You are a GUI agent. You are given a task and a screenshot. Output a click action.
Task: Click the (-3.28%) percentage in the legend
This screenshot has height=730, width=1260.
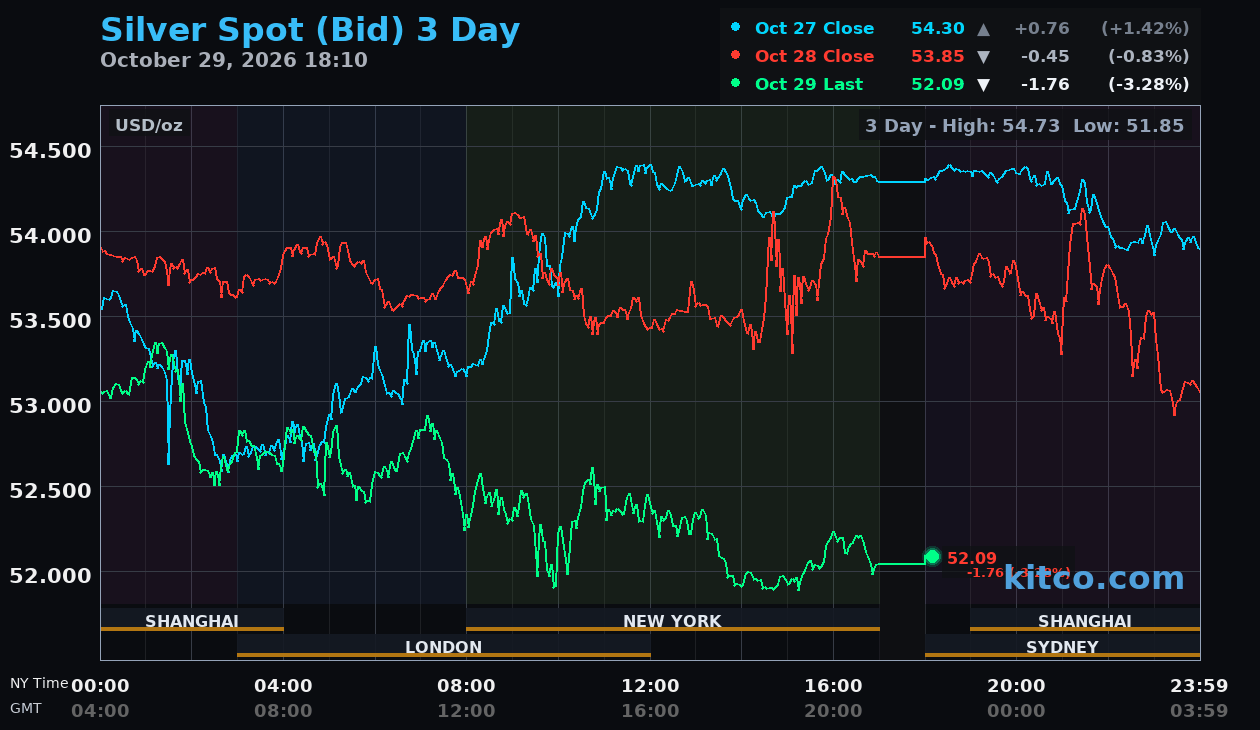[x=1148, y=84]
